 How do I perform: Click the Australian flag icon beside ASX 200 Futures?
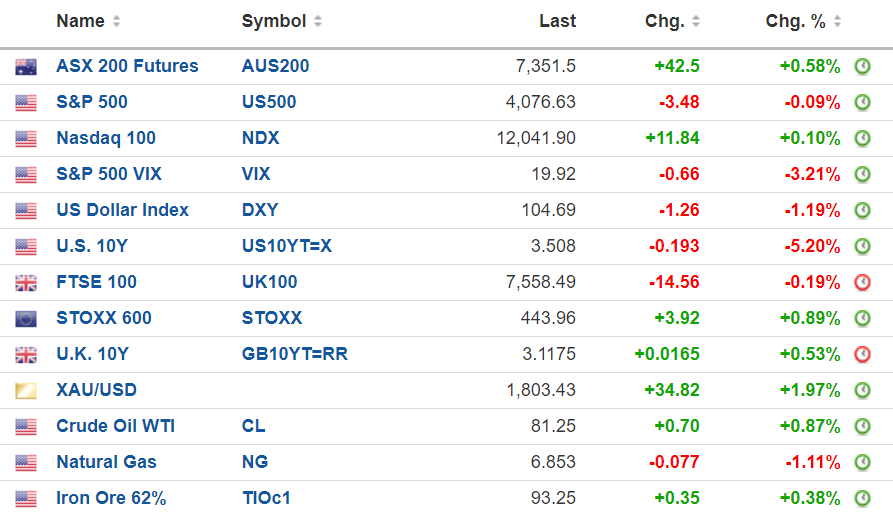point(26,67)
